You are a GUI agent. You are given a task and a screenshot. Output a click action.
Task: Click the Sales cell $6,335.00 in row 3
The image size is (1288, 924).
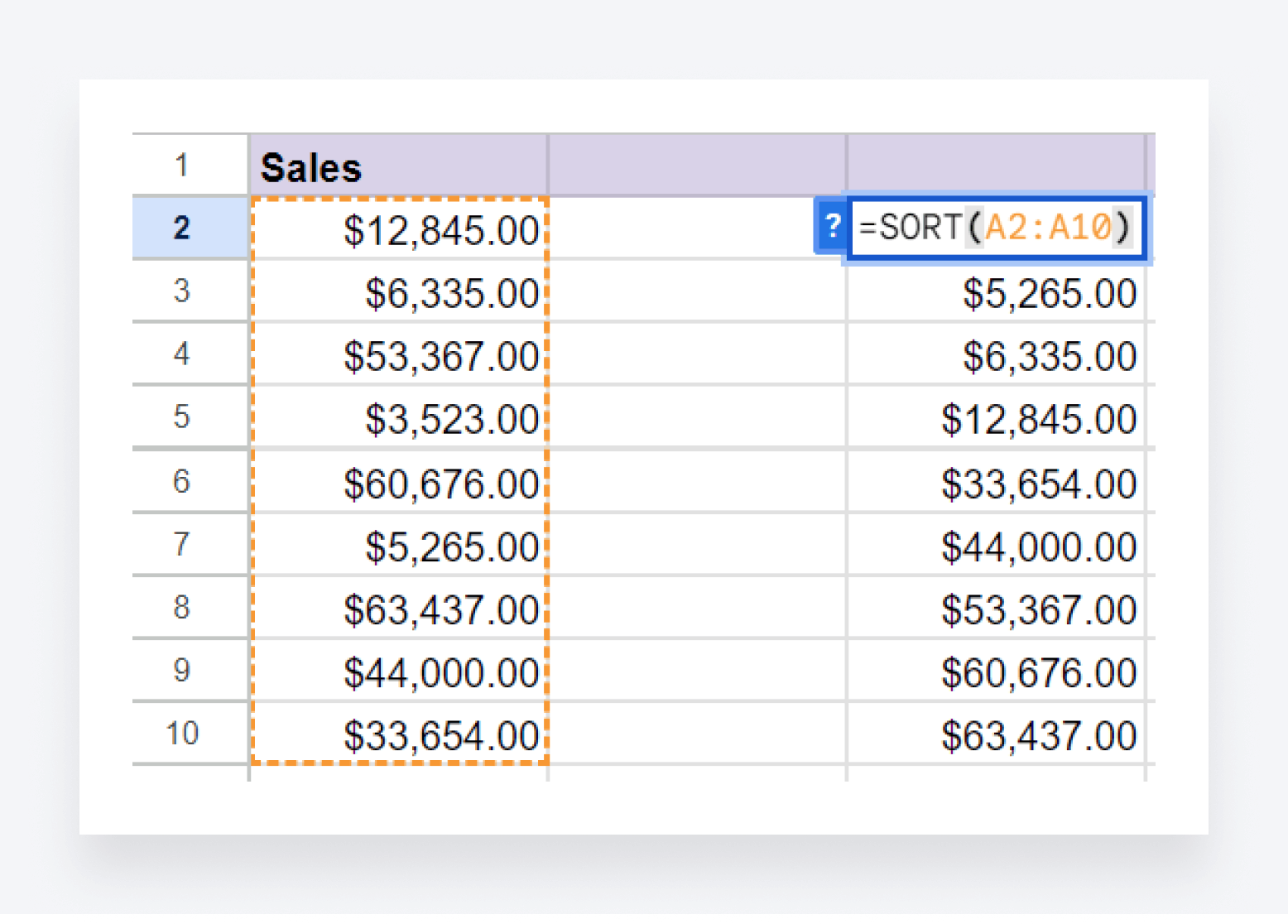coord(398,291)
